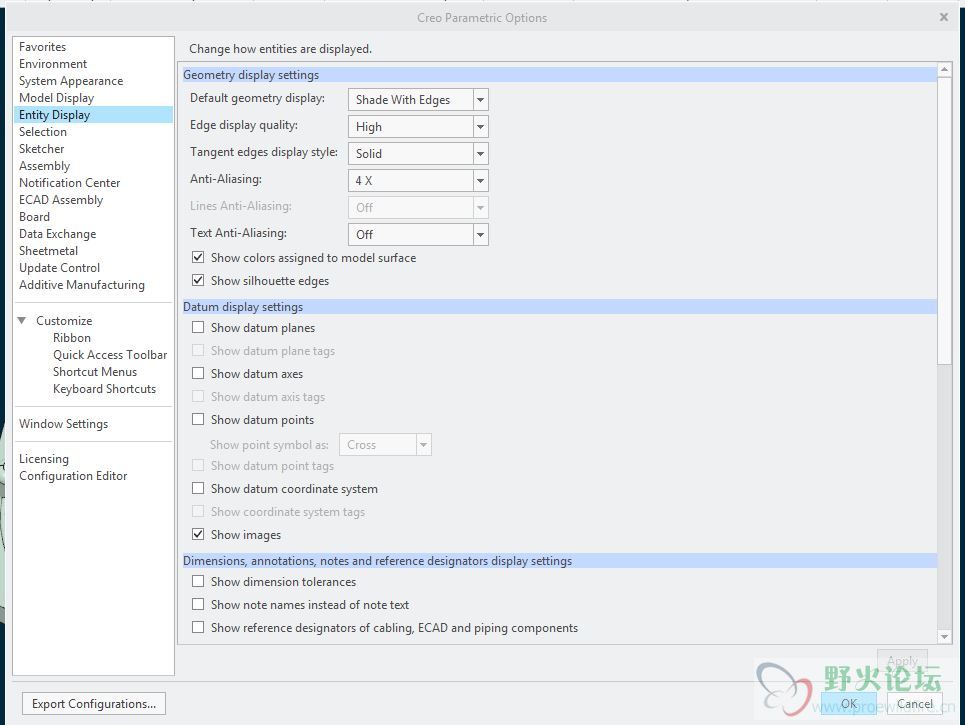Open Sketcher options page
The image size is (965, 725).
41,149
